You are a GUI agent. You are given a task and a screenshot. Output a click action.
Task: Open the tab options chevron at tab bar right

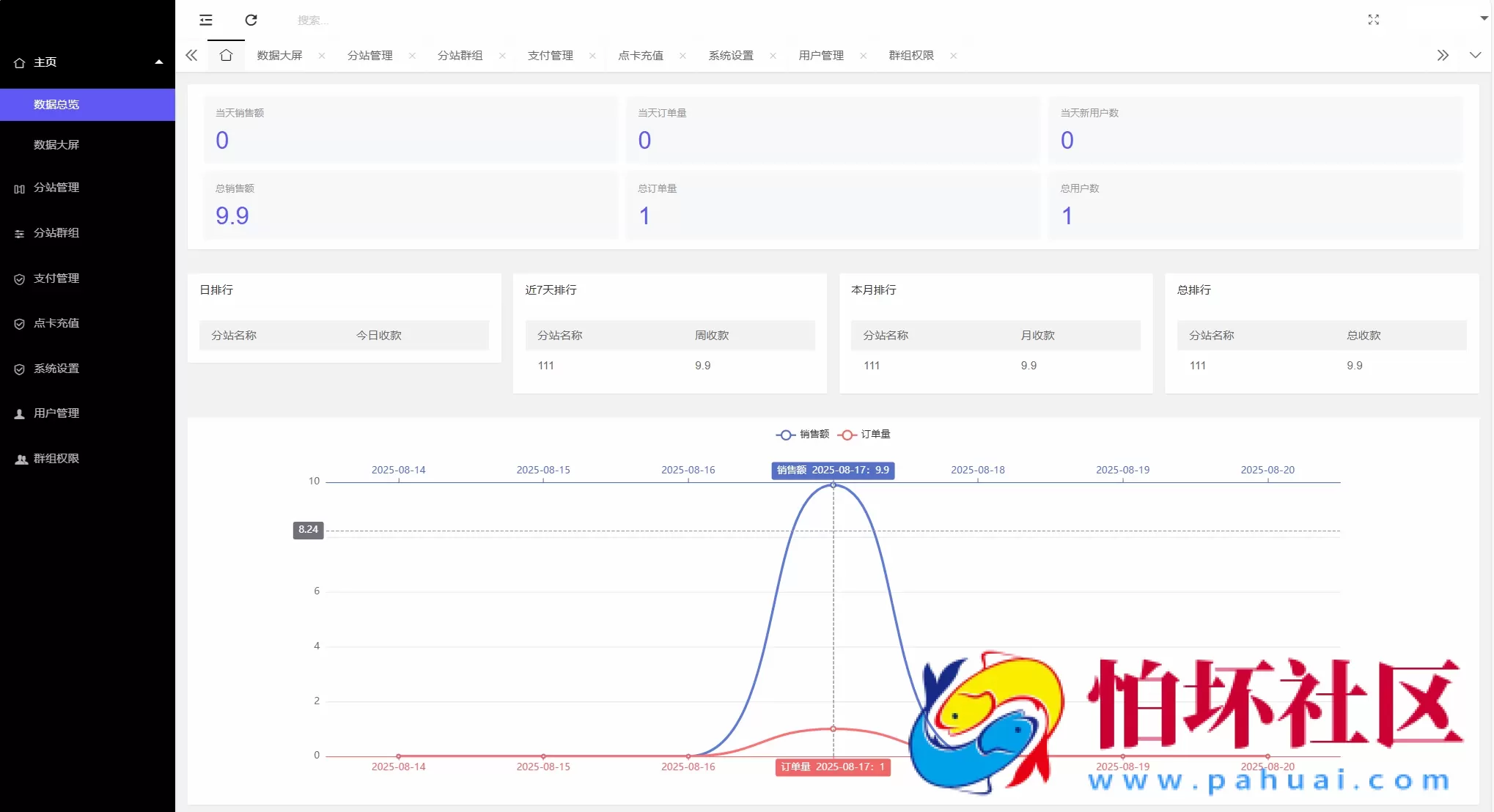pyautogui.click(x=1475, y=55)
